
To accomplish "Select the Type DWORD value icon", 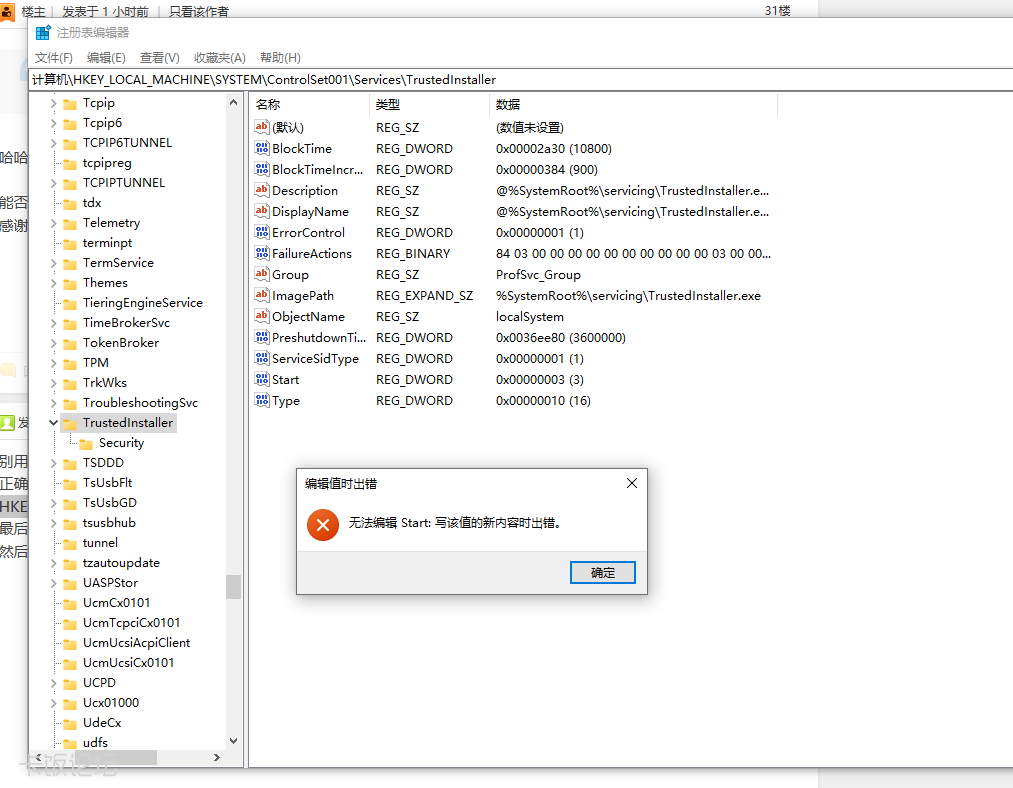I will click(x=262, y=400).
